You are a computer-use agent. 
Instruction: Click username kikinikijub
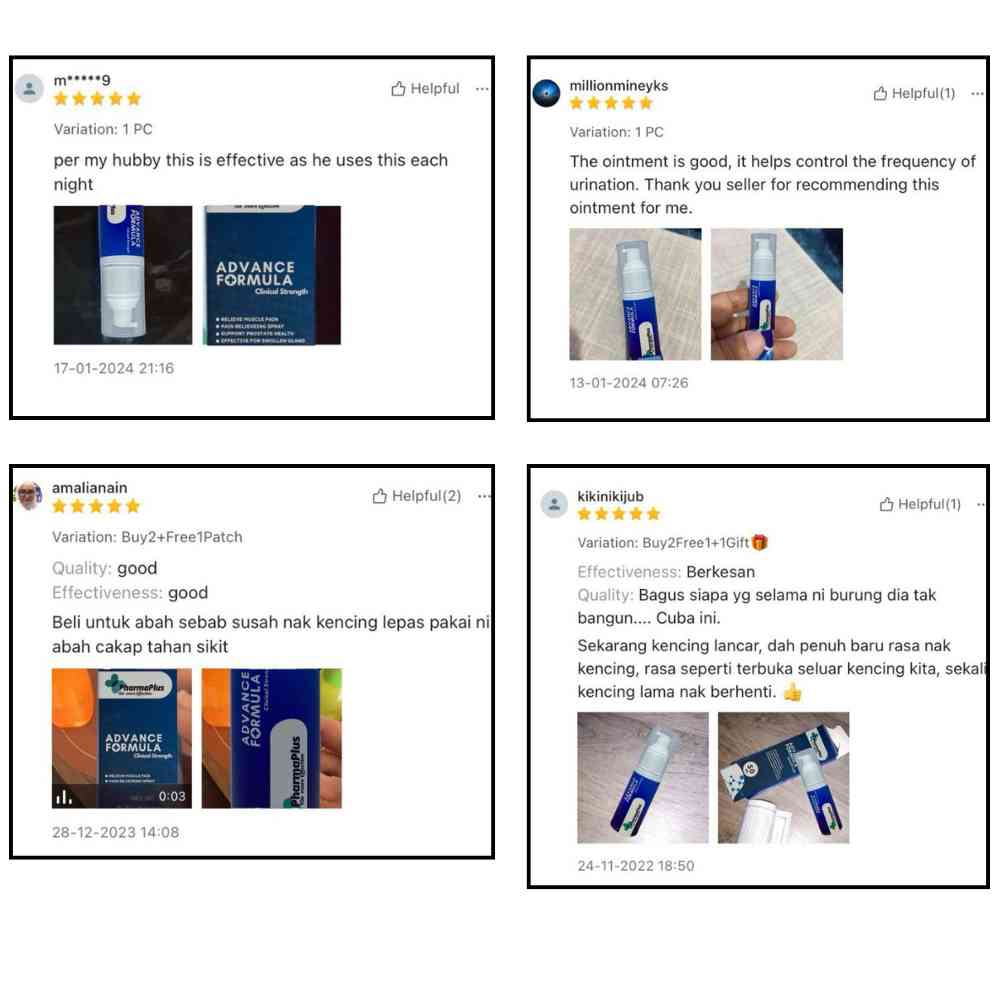tap(610, 496)
